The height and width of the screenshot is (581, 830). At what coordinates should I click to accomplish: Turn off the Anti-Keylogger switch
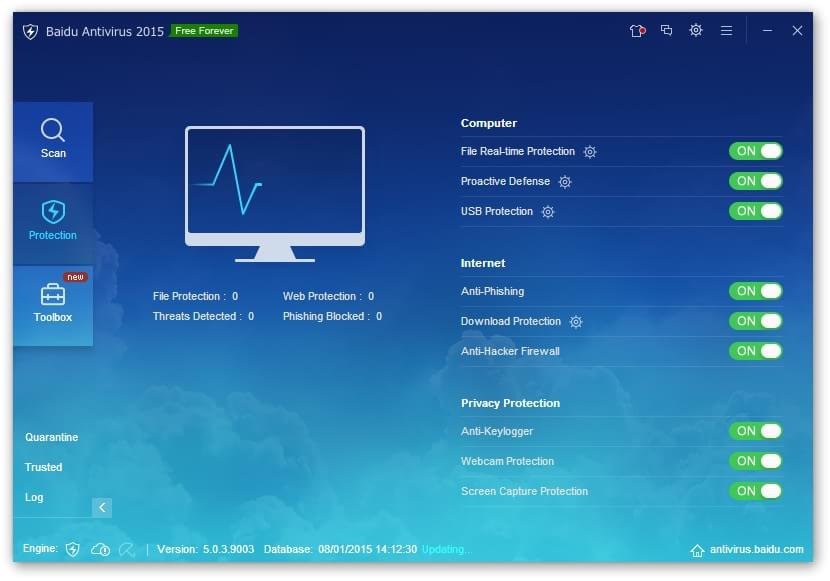755,431
